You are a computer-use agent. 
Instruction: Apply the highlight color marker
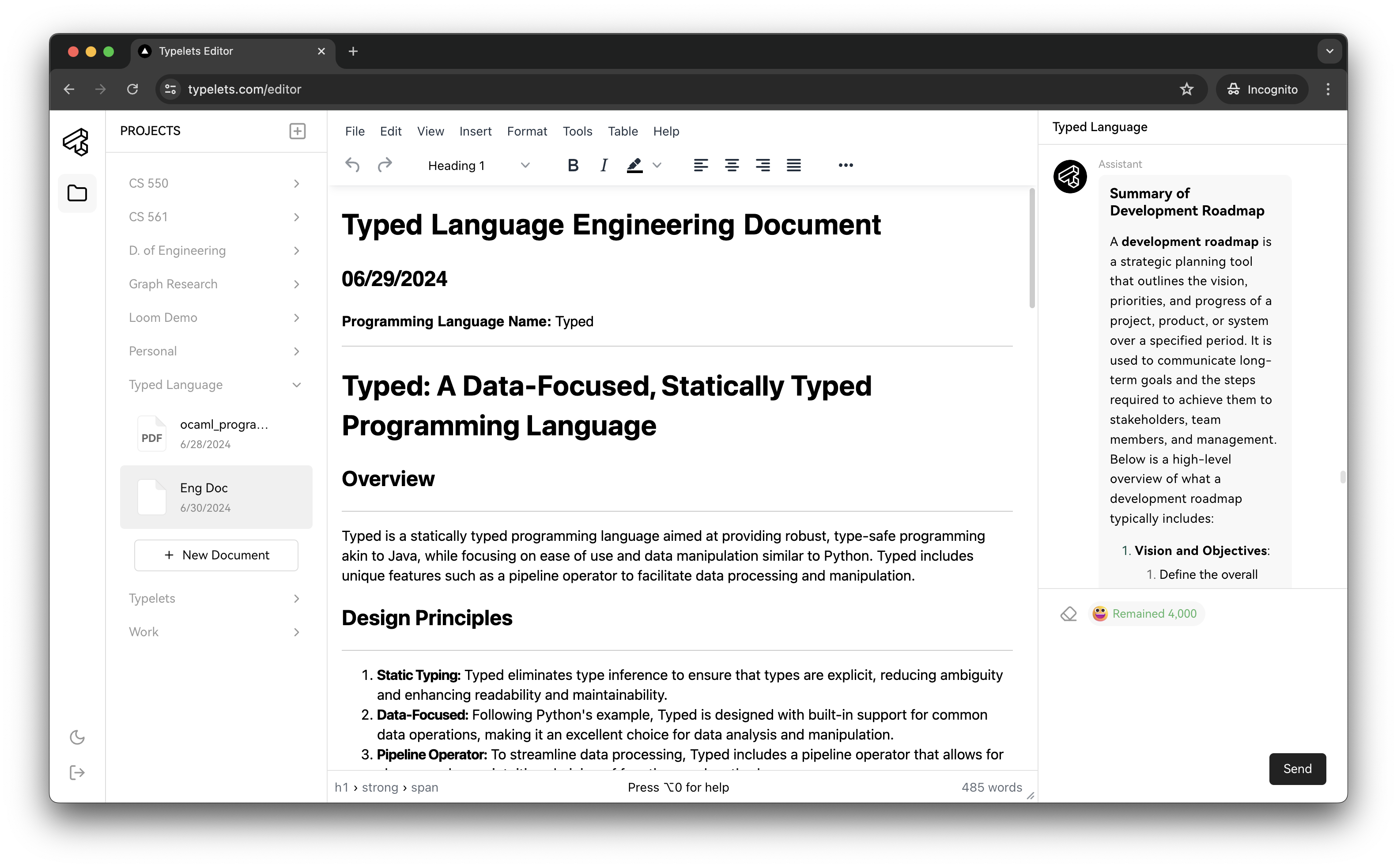pos(634,165)
